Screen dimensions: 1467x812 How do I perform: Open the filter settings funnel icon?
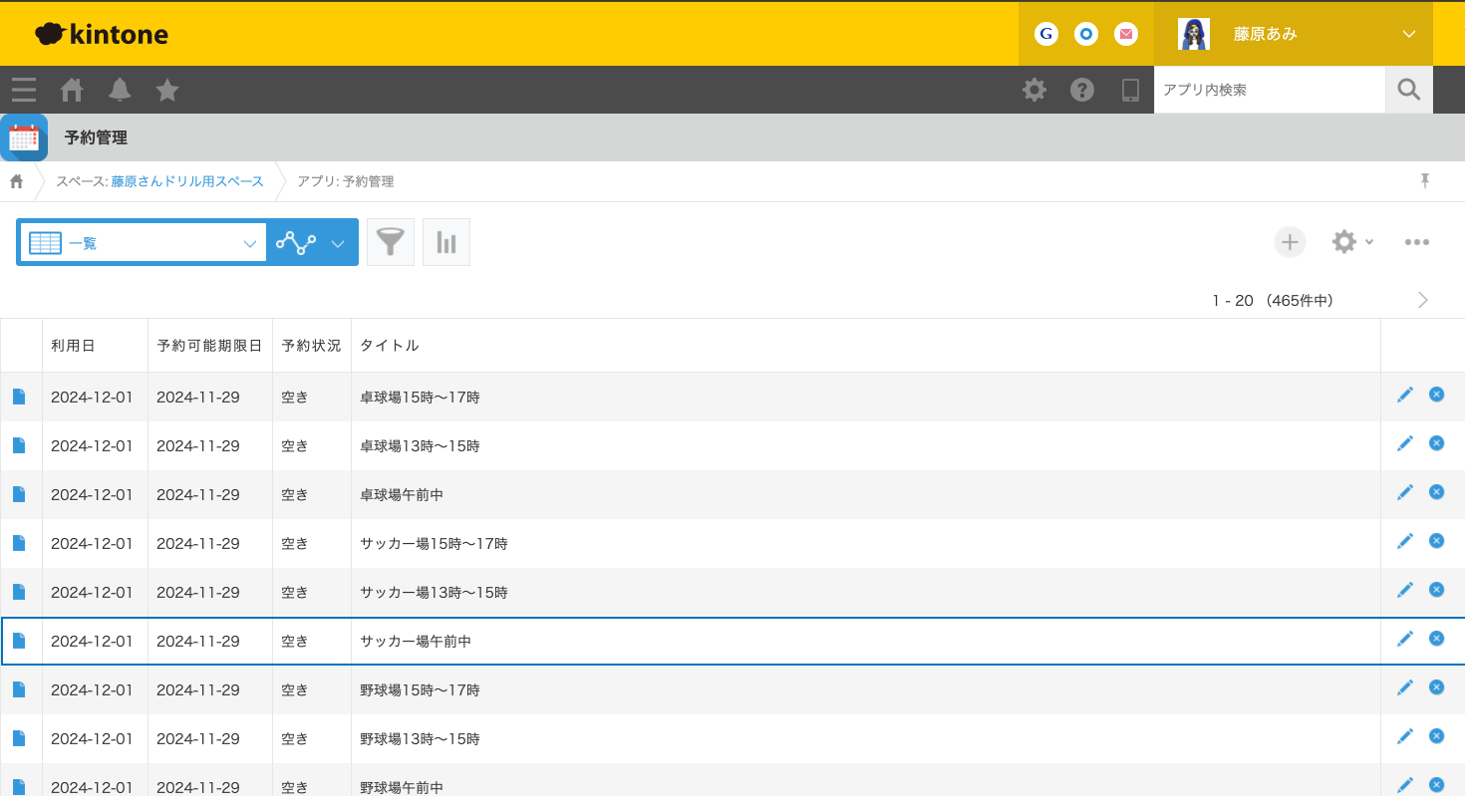[390, 241]
